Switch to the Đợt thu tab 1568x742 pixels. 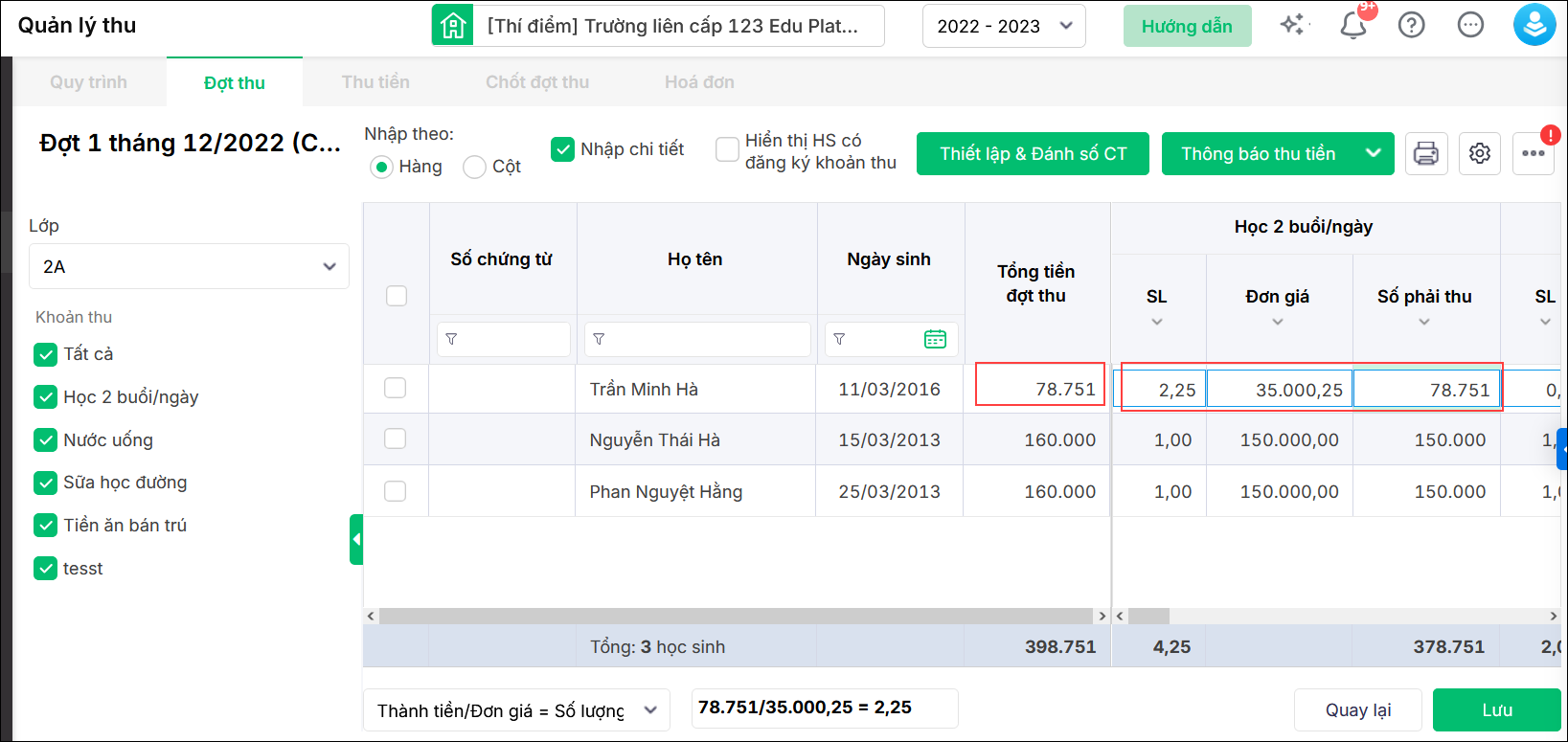(235, 83)
